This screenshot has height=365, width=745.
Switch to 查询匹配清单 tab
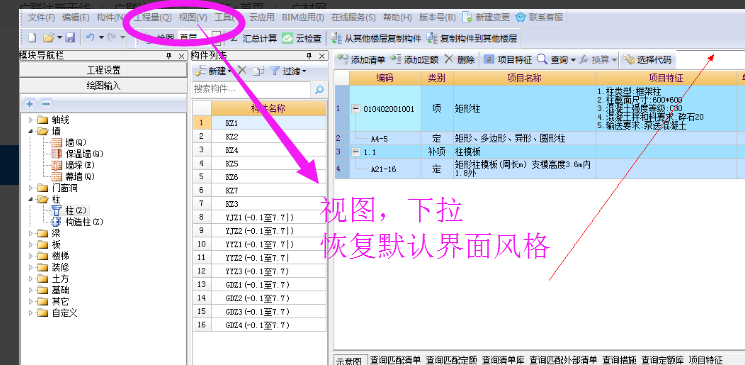tap(395, 360)
